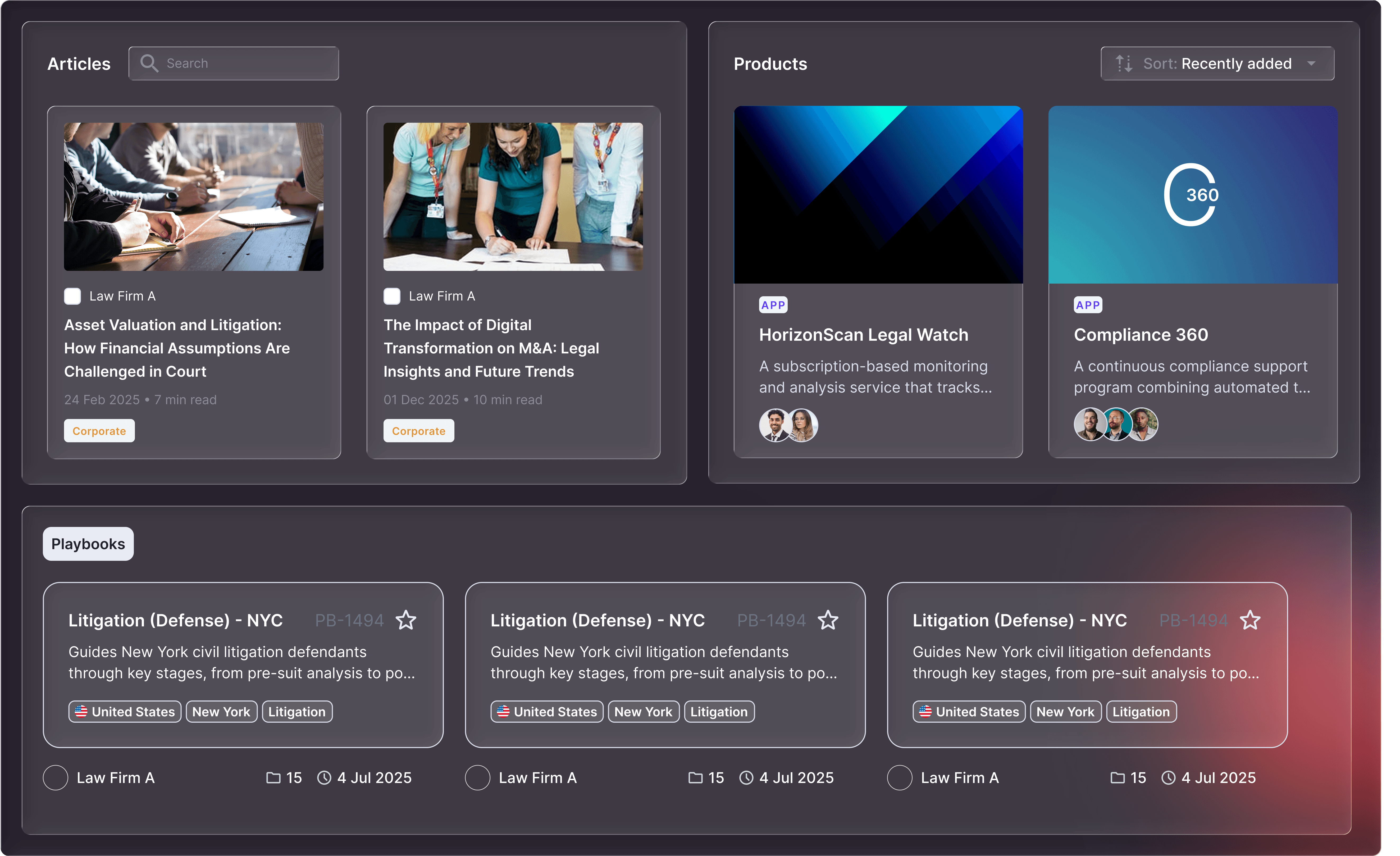This screenshot has height=856, width=1400.
Task: Star the first Litigation (Defense) playbook
Action: [406, 620]
